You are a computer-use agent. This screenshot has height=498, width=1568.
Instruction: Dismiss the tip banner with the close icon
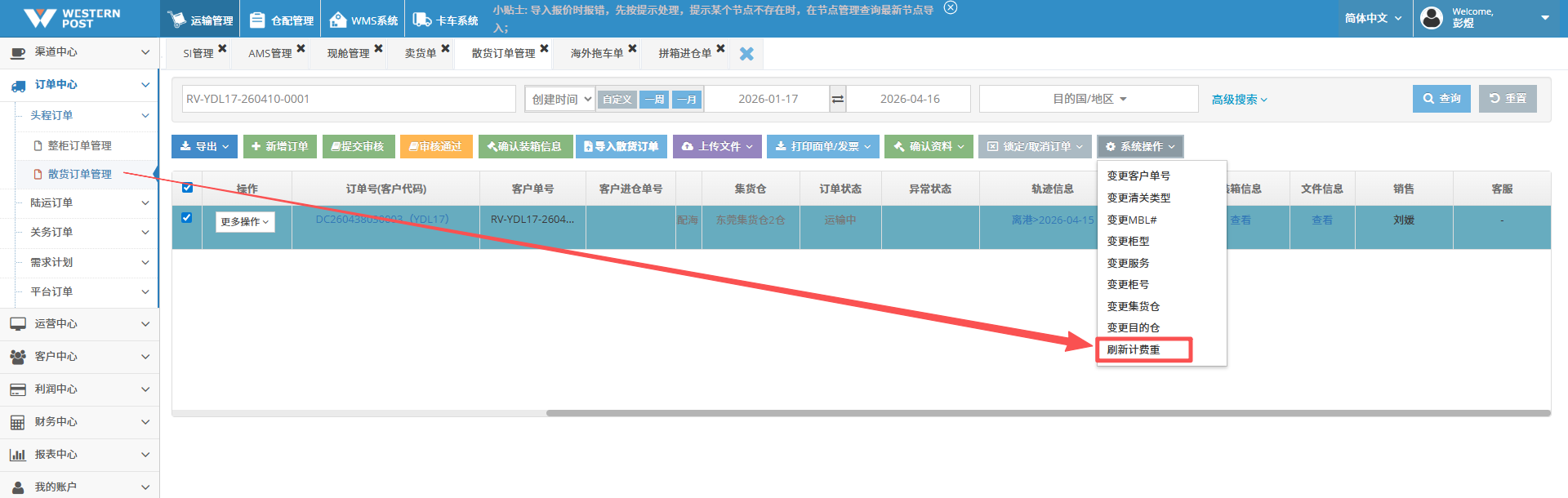point(950,8)
